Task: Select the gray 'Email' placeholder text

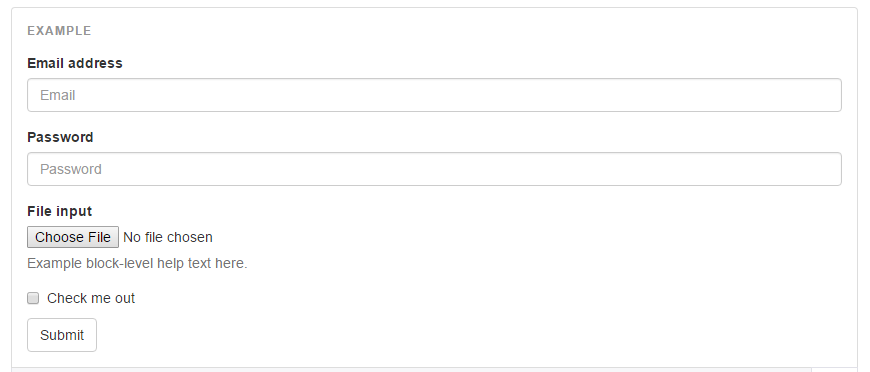Action: click(x=57, y=95)
